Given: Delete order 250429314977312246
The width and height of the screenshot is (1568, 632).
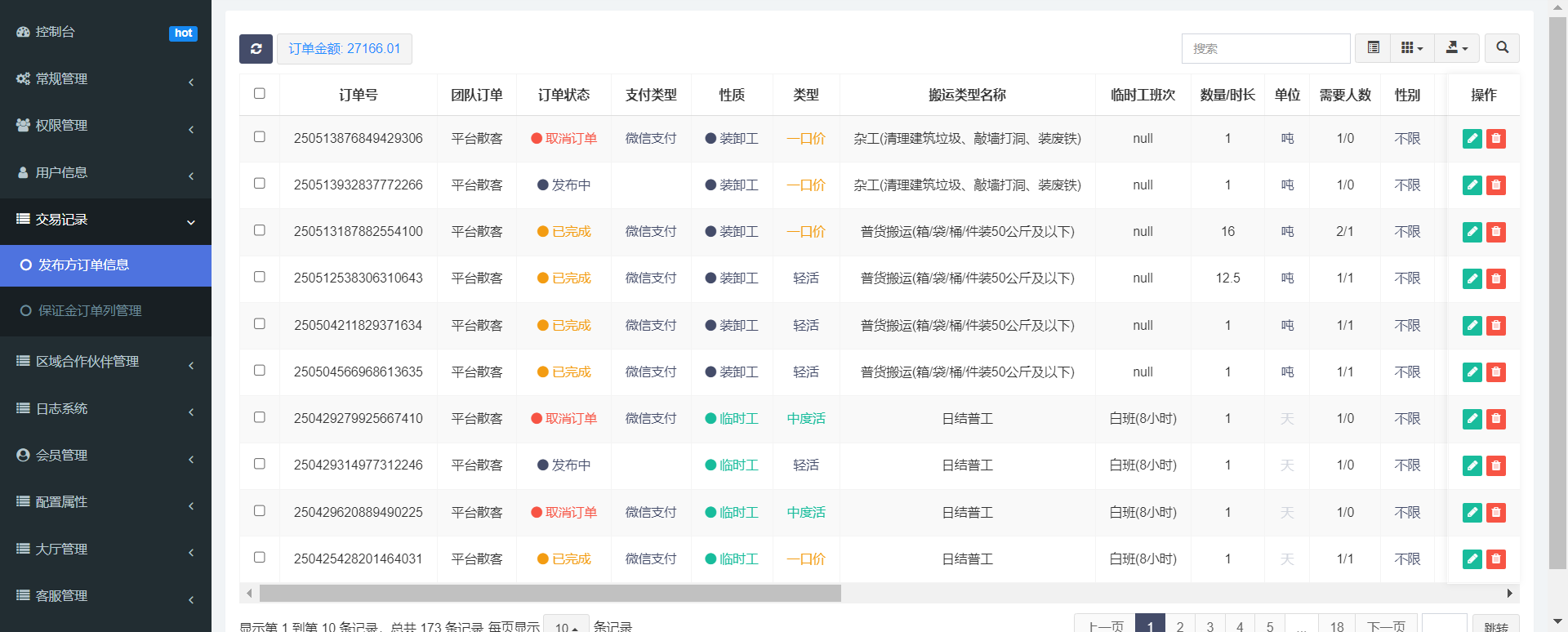Looking at the screenshot, I should click(x=1496, y=465).
